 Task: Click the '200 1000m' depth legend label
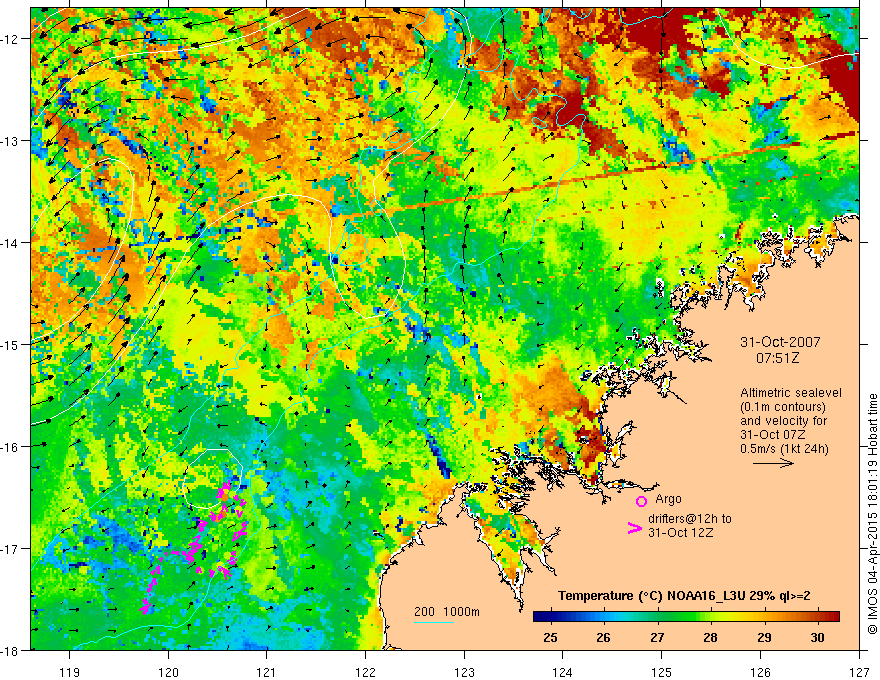click(447, 612)
